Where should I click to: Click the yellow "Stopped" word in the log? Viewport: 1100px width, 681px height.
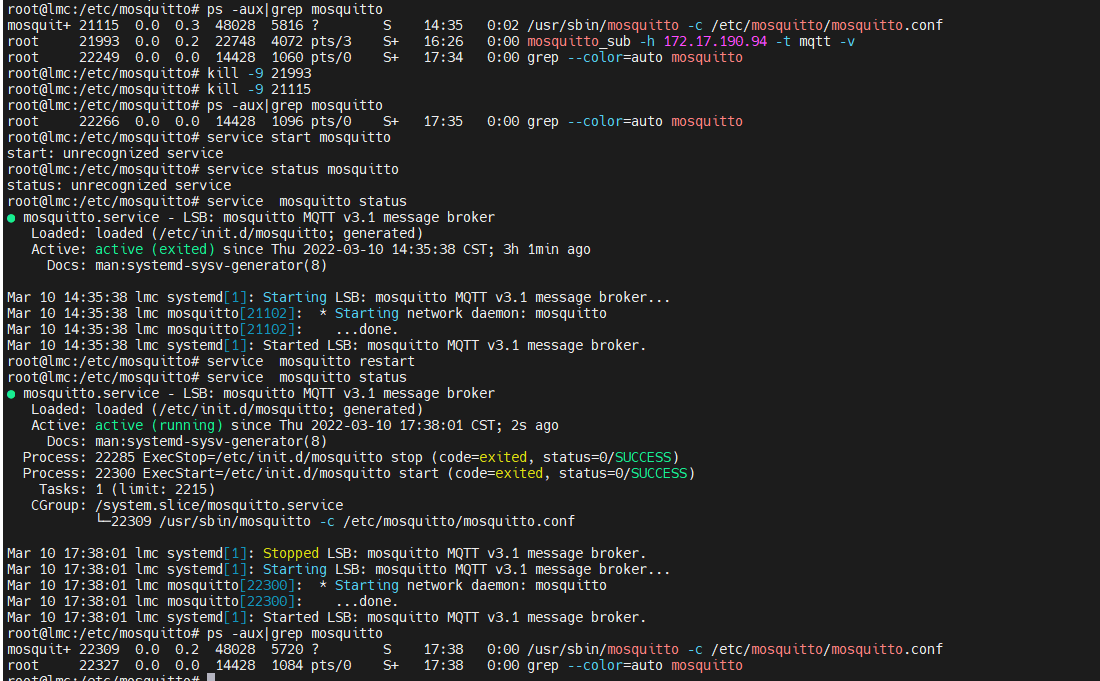pyautogui.click(x=290, y=553)
